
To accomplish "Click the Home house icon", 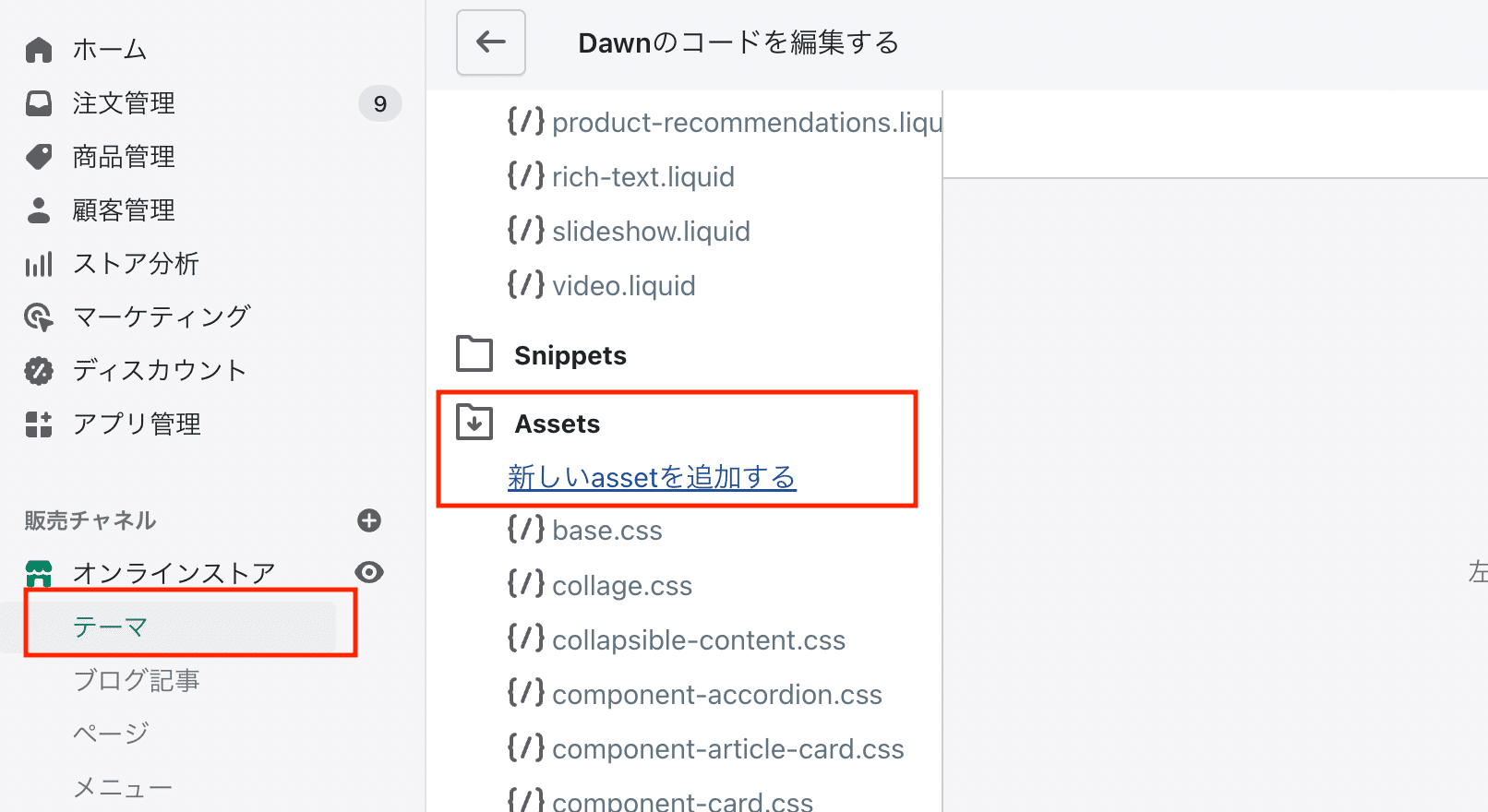I will point(39,50).
